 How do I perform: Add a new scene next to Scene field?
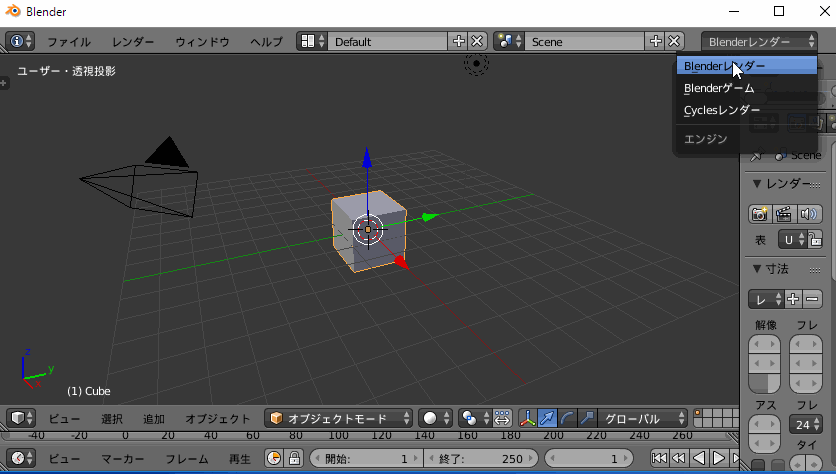tap(656, 41)
